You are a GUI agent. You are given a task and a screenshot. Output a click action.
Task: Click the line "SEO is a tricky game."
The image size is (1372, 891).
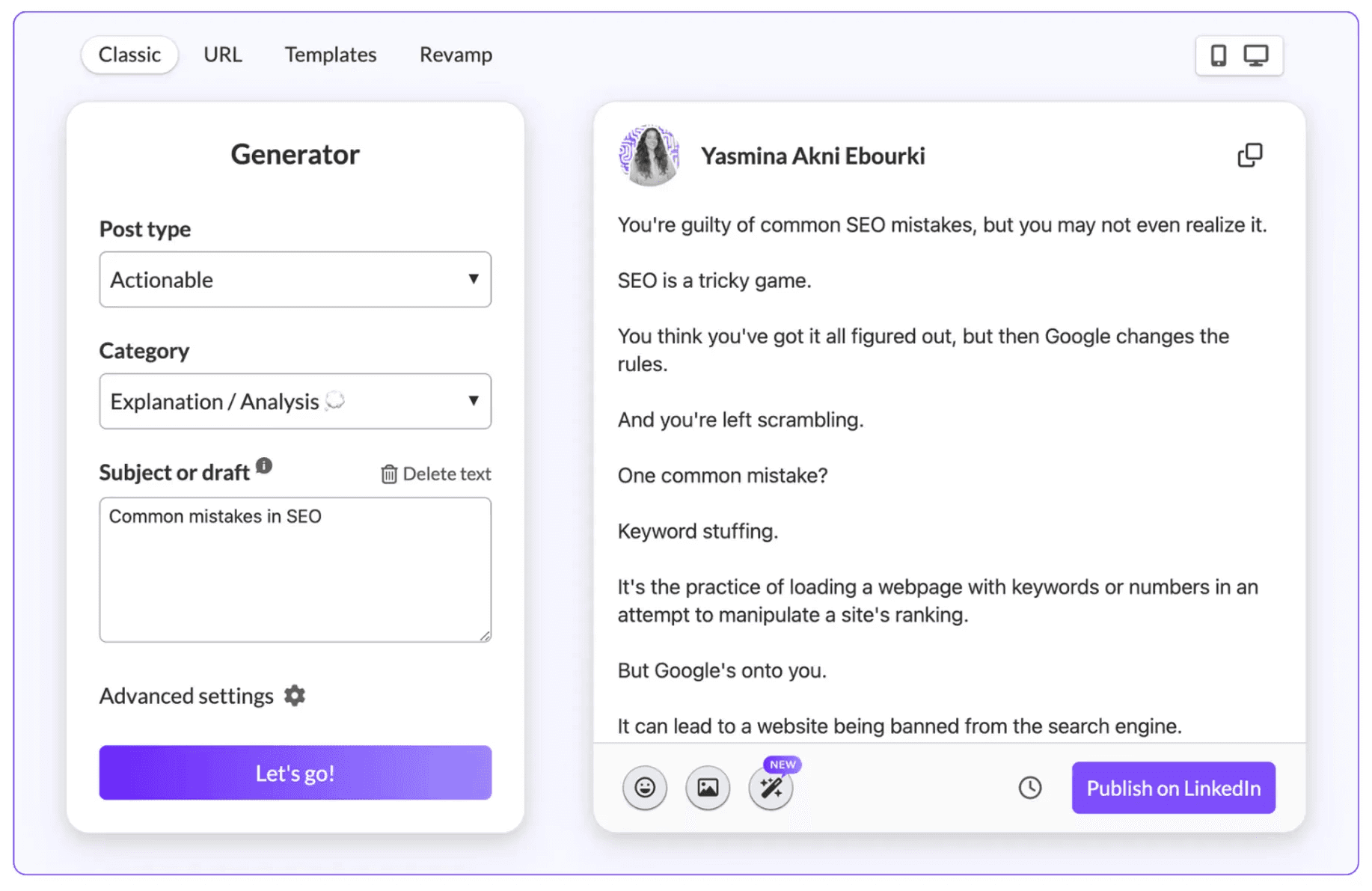714,281
